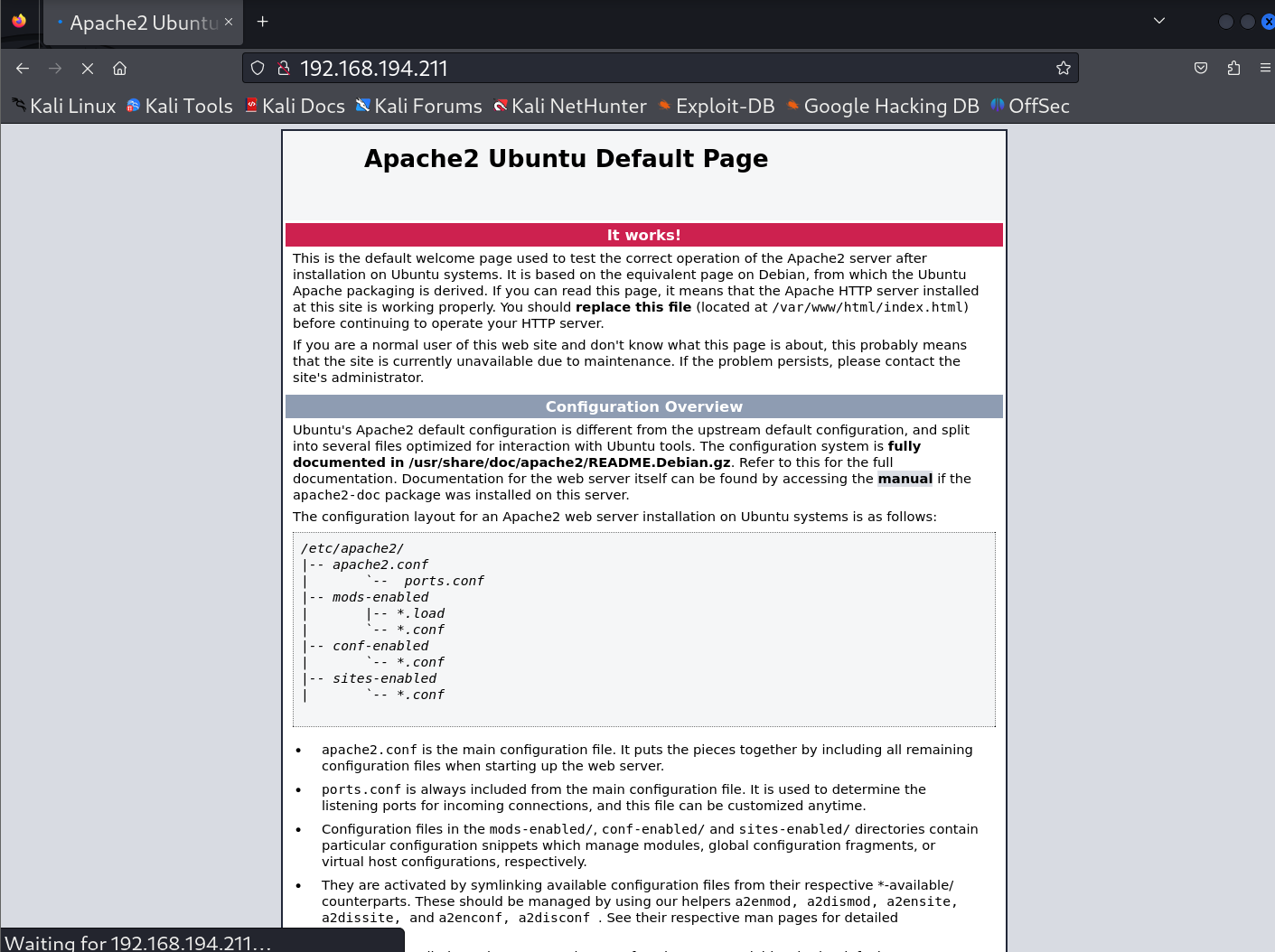The height and width of the screenshot is (952, 1275).
Task: Click the forward navigation arrow
Action: [55, 68]
